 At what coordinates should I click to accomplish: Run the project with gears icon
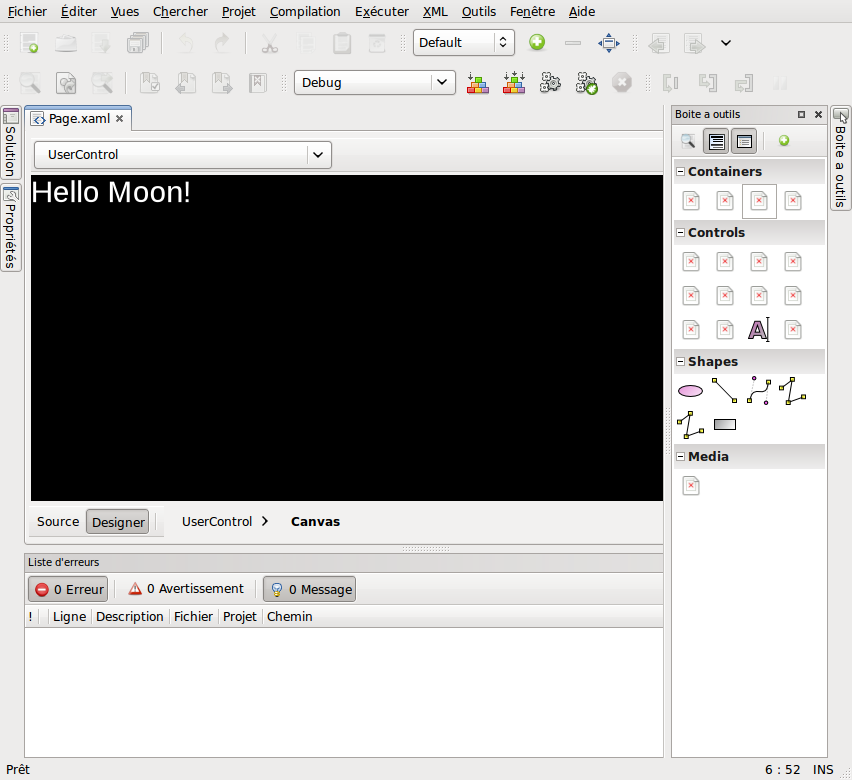(550, 83)
